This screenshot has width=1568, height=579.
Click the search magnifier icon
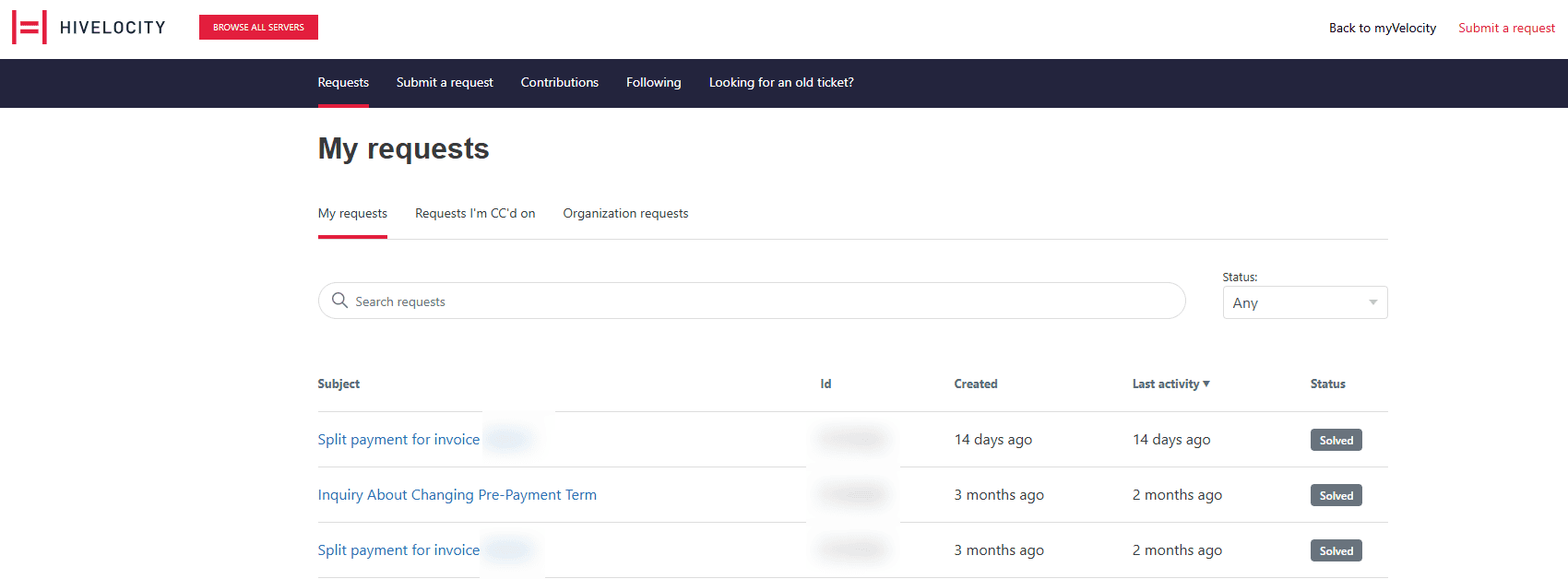pyautogui.click(x=339, y=301)
